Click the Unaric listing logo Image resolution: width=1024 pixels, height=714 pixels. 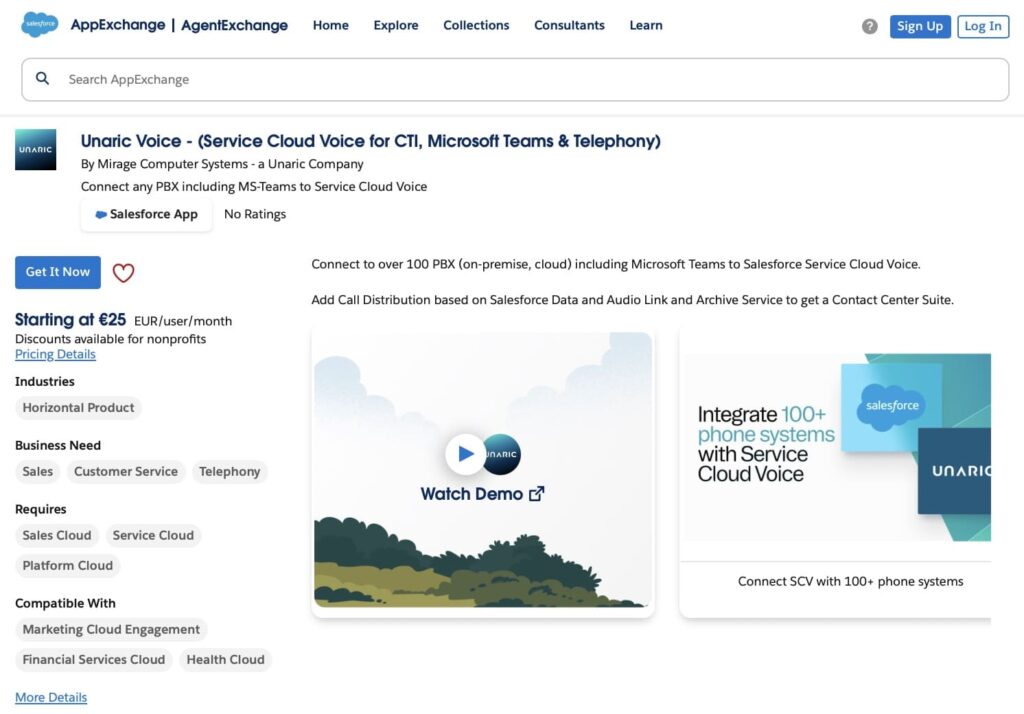pyautogui.click(x=36, y=150)
